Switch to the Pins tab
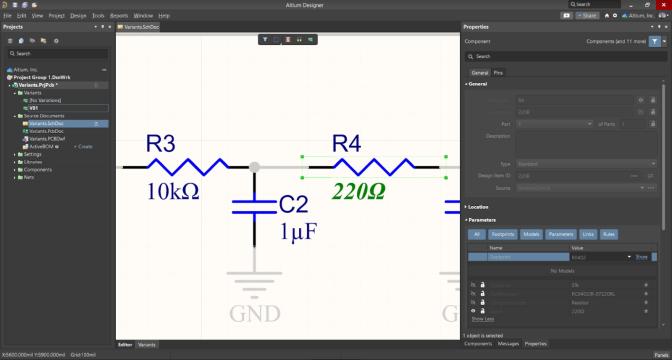The image size is (672, 360). [x=498, y=73]
